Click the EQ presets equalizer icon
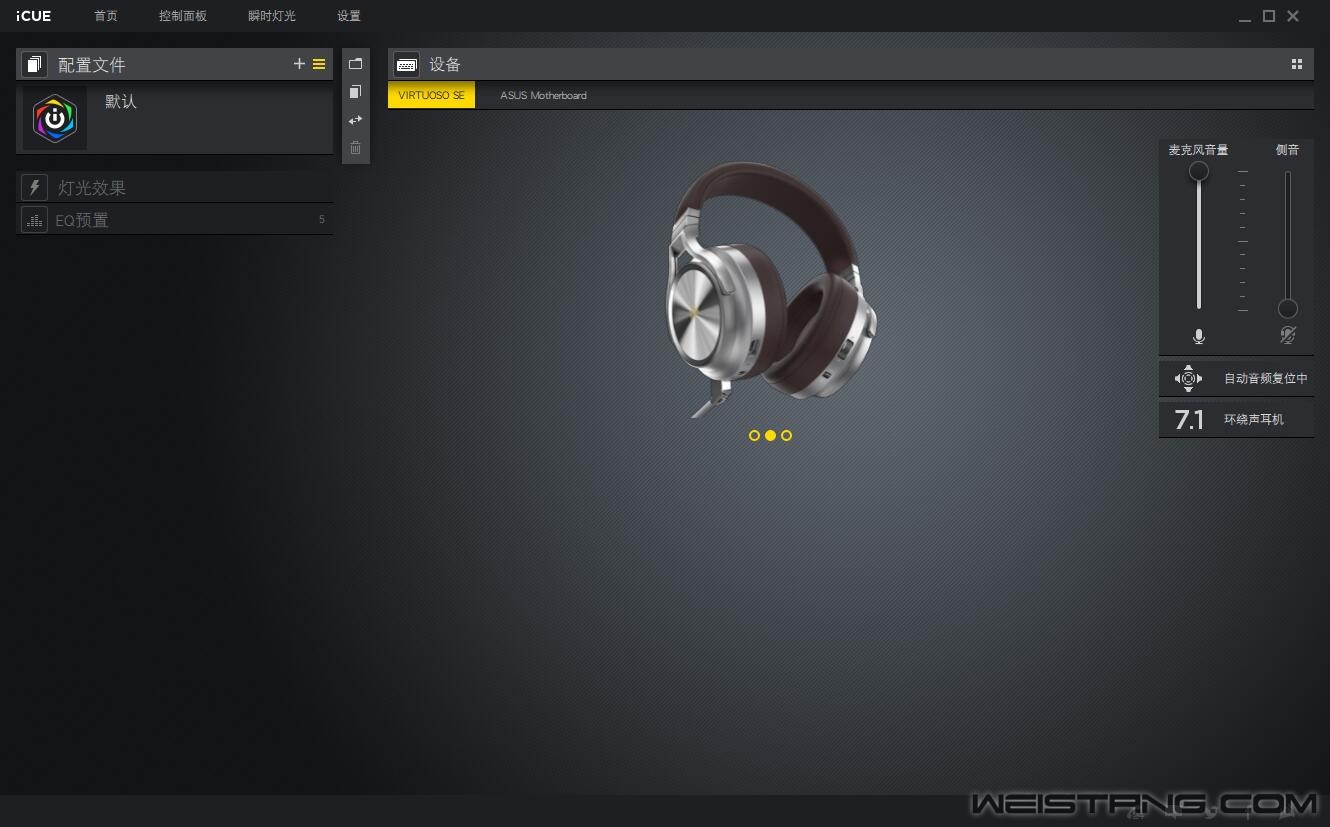This screenshot has width=1330, height=827. [x=35, y=219]
